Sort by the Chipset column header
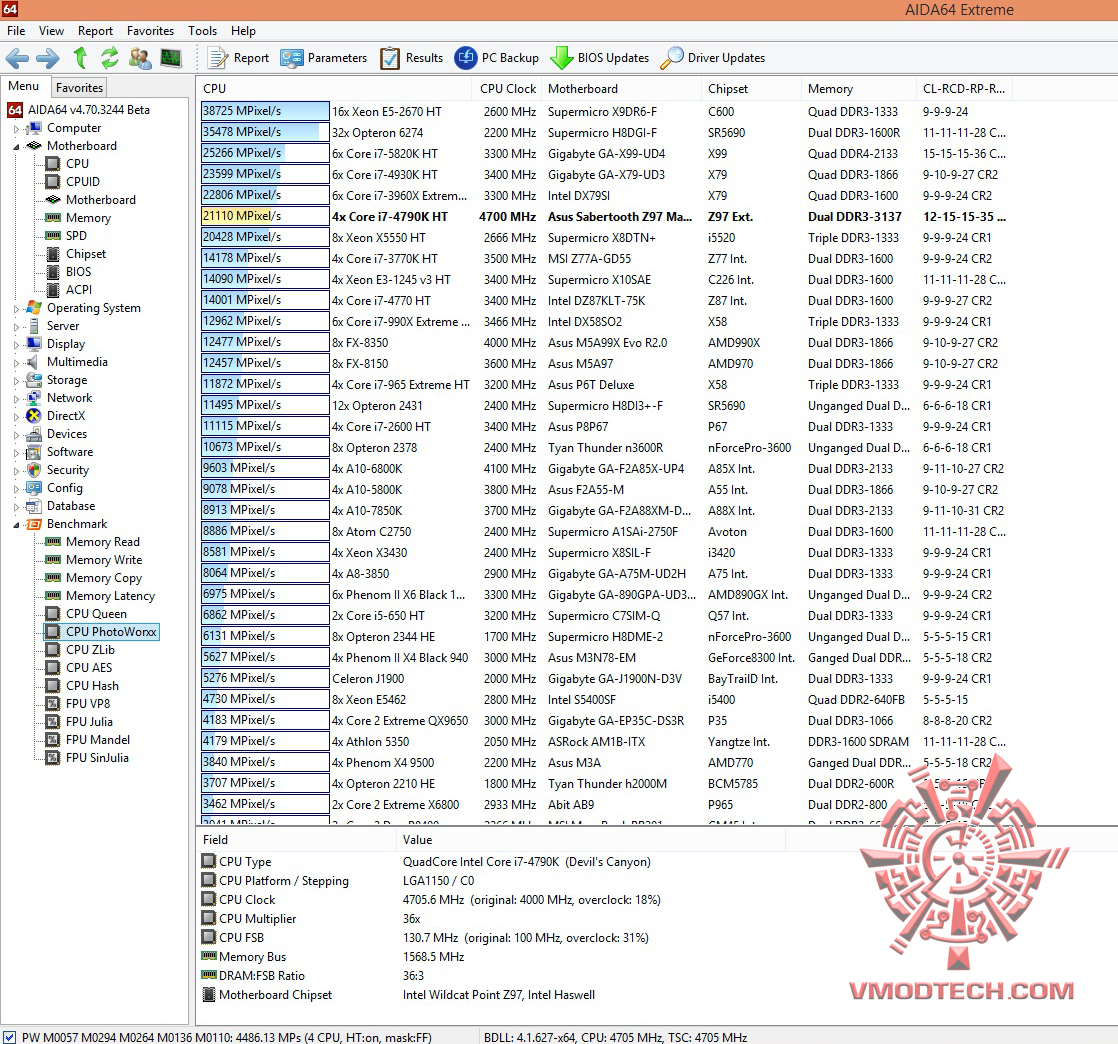The width and height of the screenshot is (1118, 1044). pos(752,89)
